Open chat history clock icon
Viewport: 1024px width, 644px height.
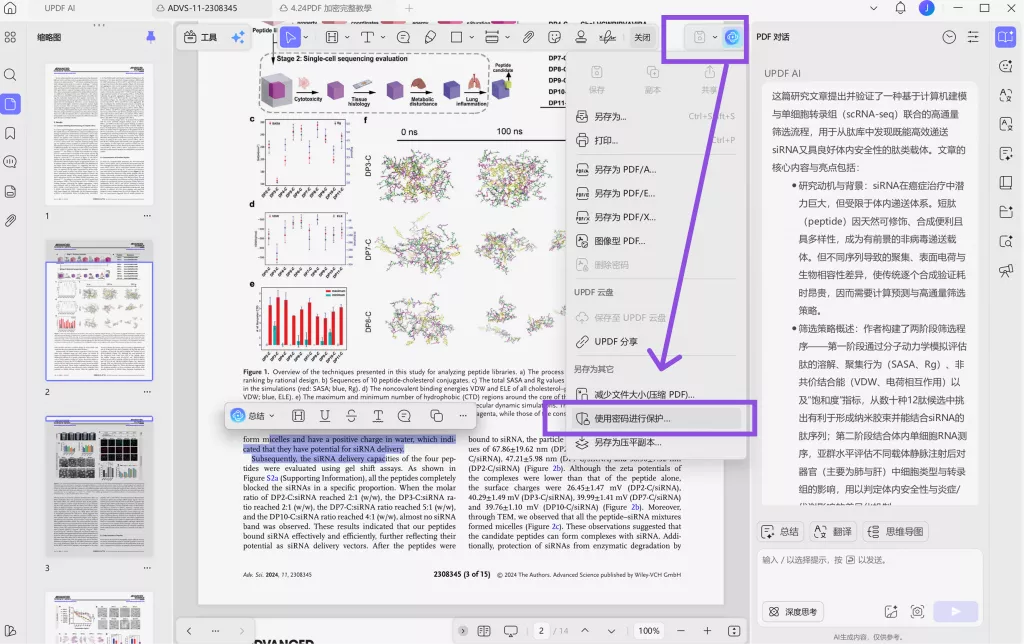coord(949,37)
